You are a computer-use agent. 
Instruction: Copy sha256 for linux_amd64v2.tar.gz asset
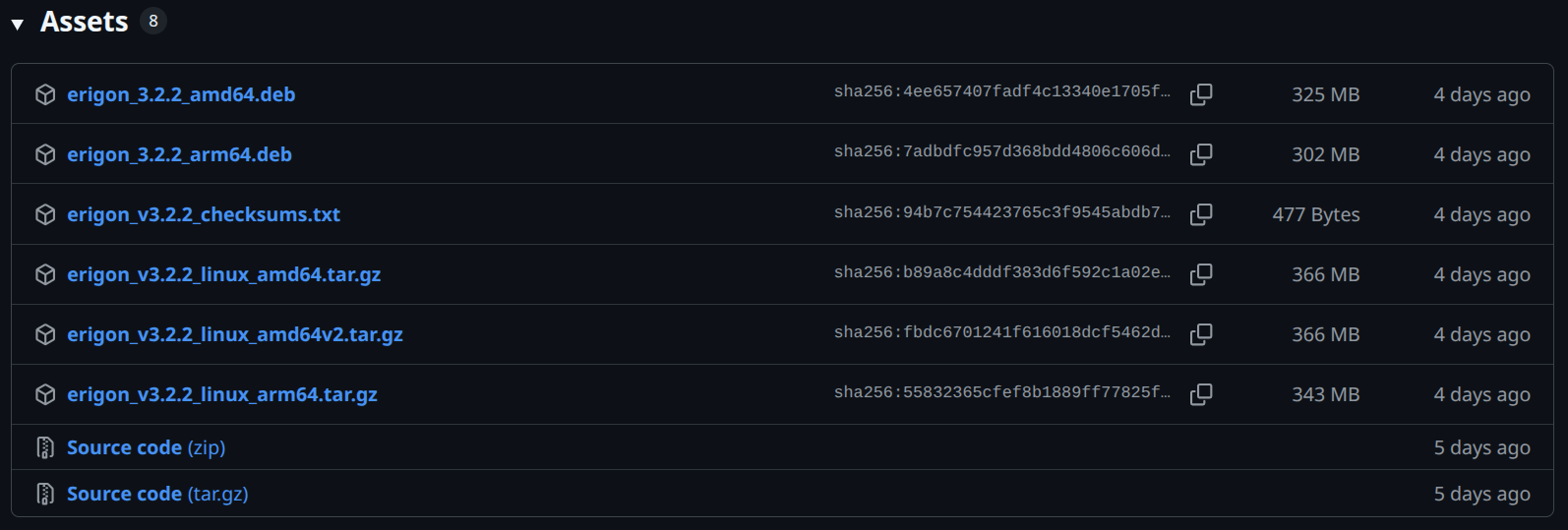[x=1201, y=334]
